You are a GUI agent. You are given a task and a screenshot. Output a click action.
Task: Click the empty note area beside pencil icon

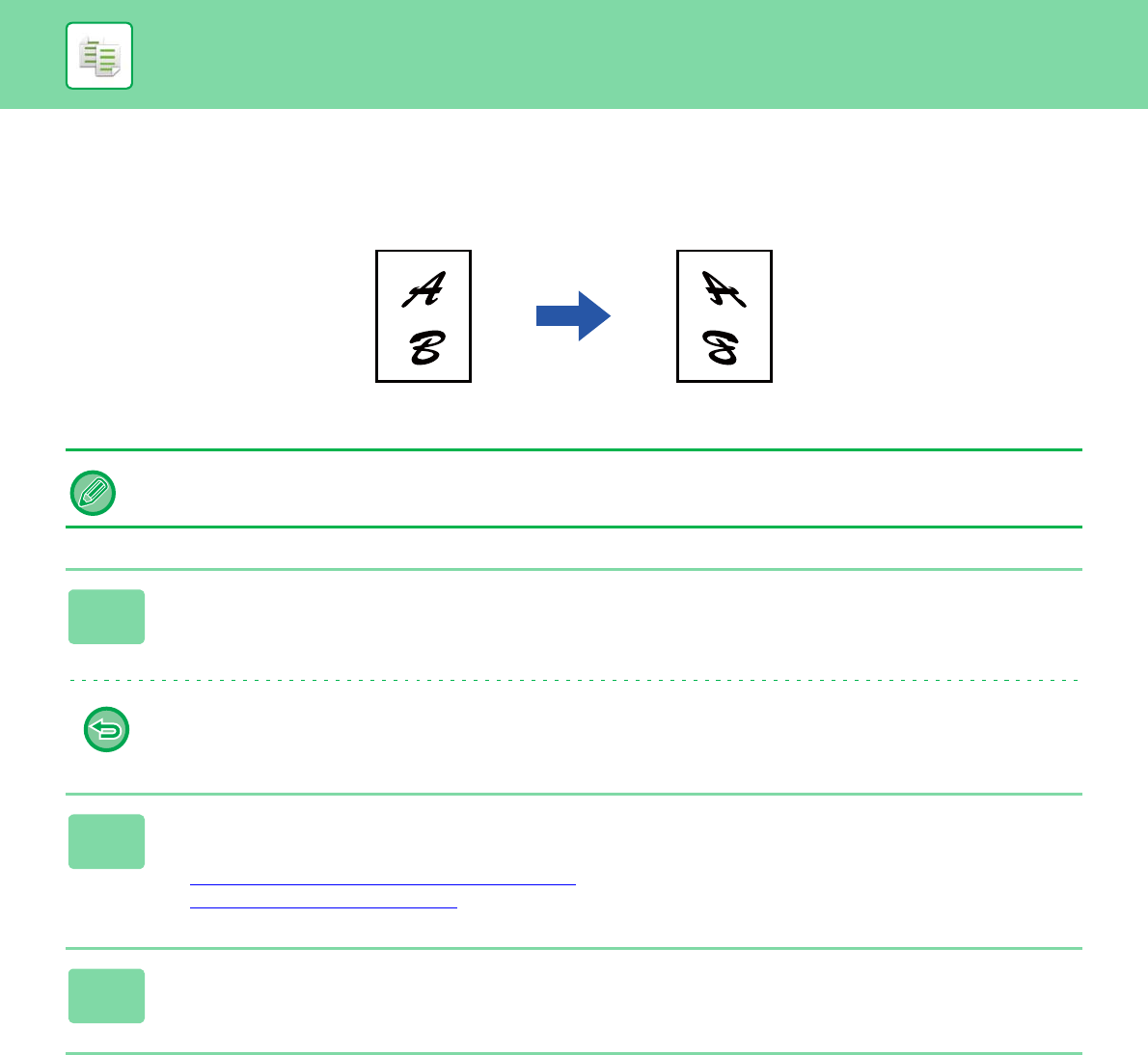click(598, 490)
